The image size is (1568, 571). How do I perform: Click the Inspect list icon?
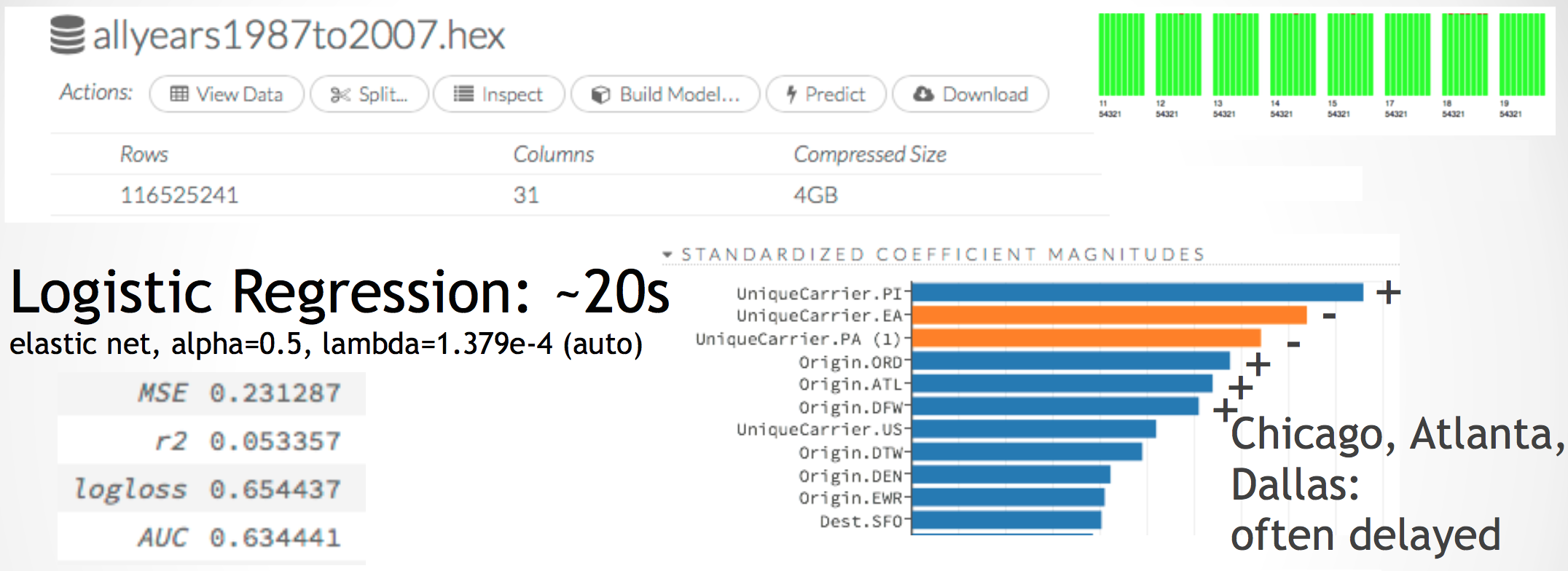[x=463, y=94]
